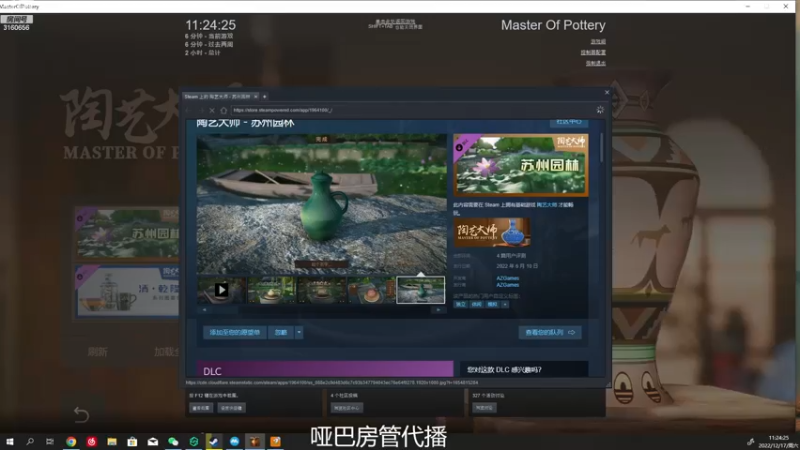Expand the Ignore options dropdown arrow
This screenshot has width=800, height=450.
point(299,333)
